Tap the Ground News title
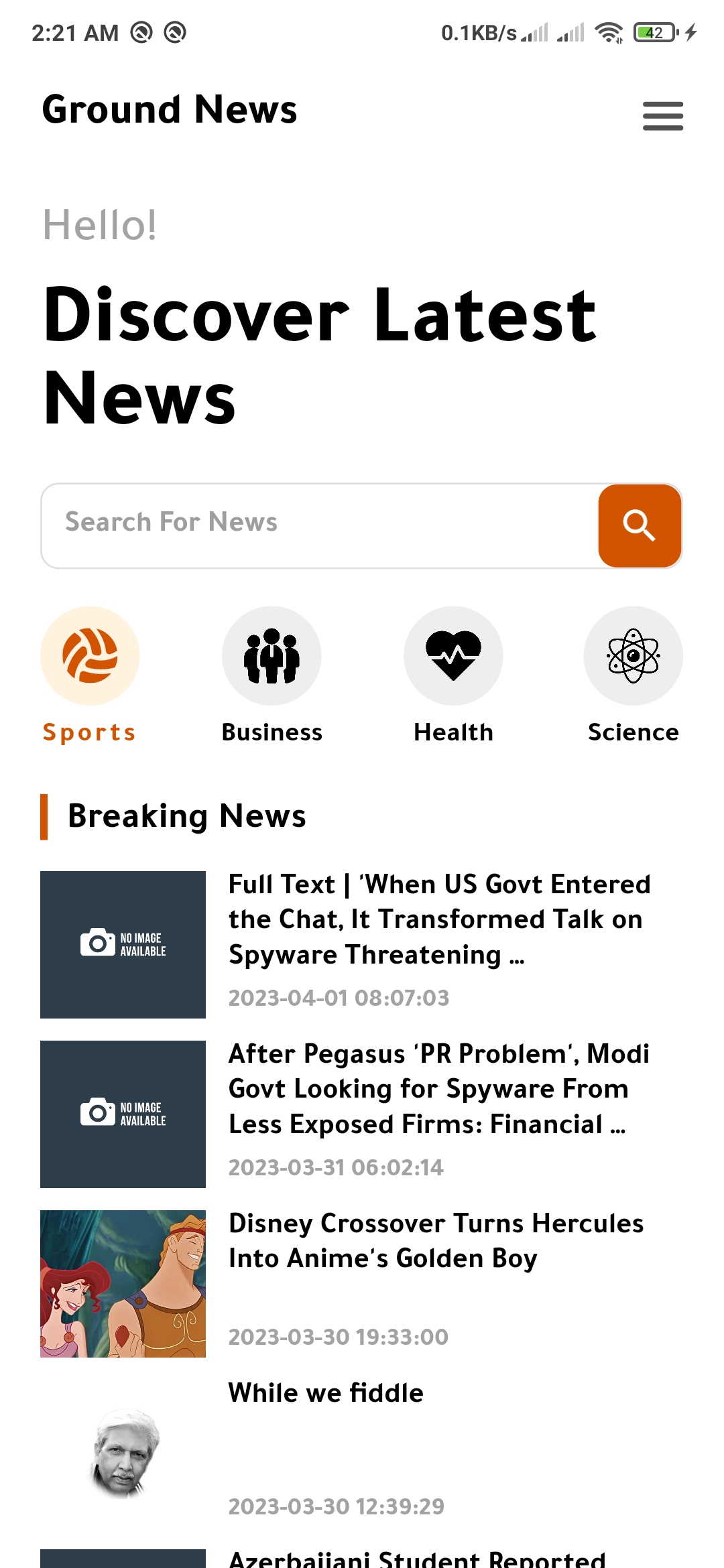This screenshot has height=1568, width=724. click(x=170, y=109)
